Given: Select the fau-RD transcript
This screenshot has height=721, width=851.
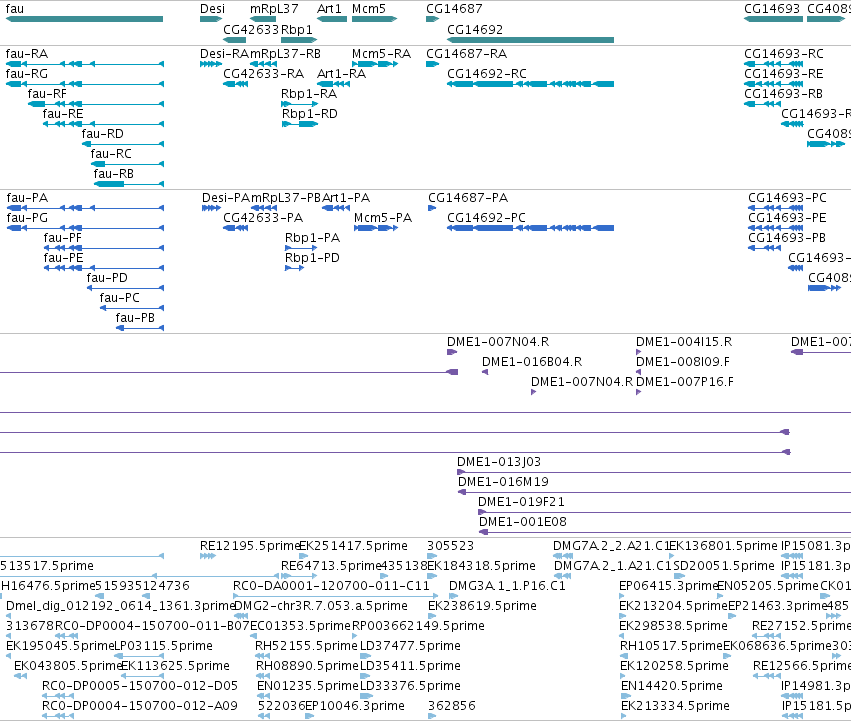Looking at the screenshot, I should pyautogui.click(x=123, y=144).
